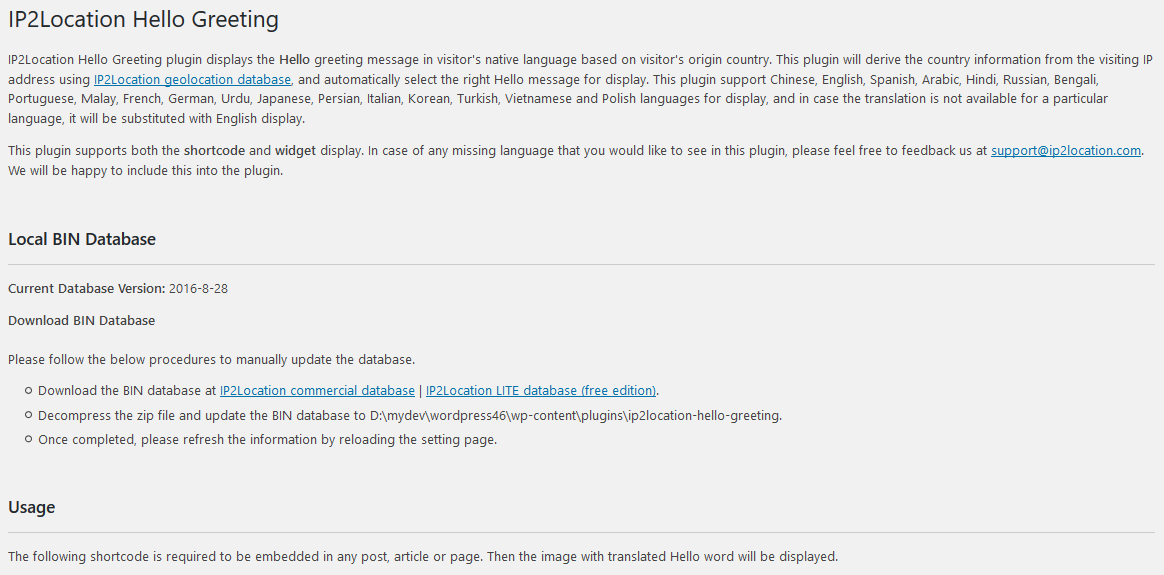Viewport: 1164px width, 575px height.
Task: Click the Download BIN Database subheading
Action: click(x=82, y=321)
